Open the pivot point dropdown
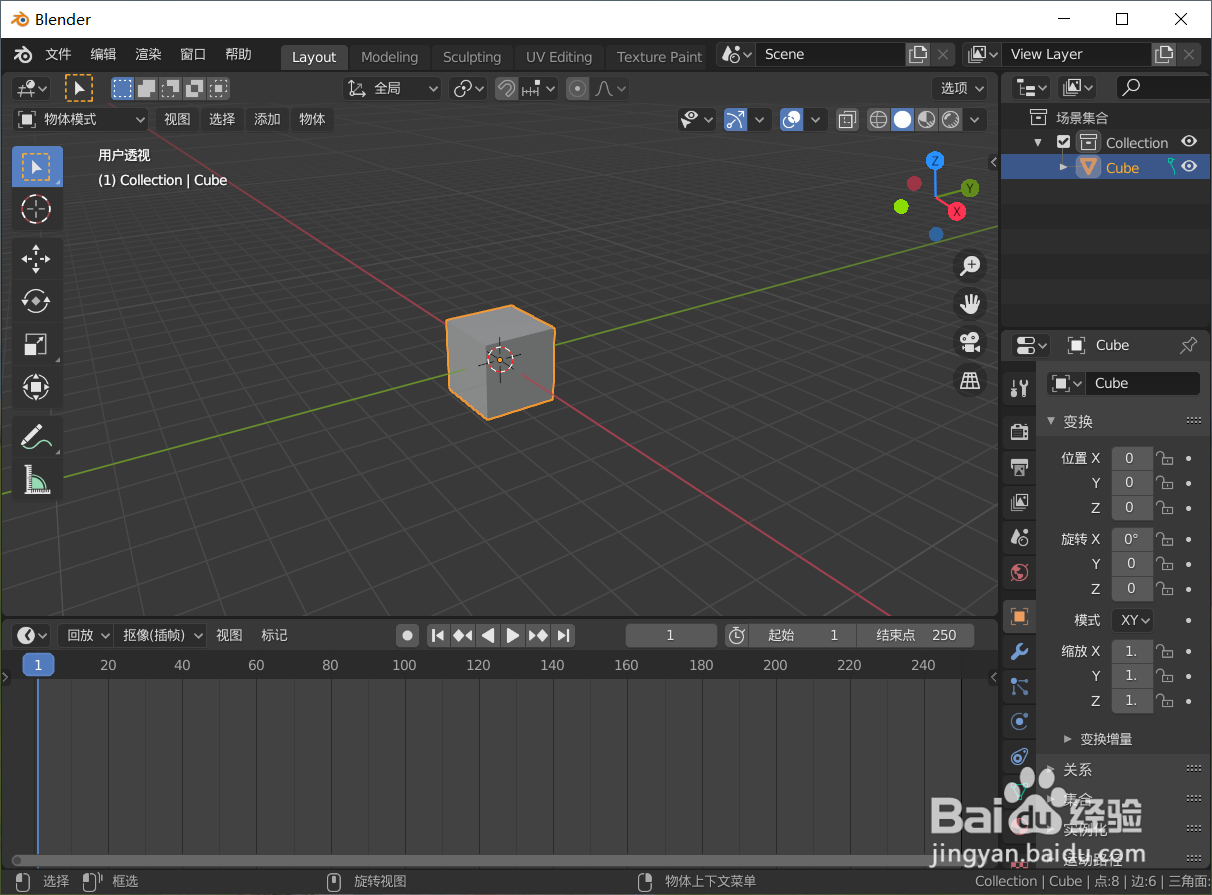This screenshot has height=895, width=1212. click(468, 89)
